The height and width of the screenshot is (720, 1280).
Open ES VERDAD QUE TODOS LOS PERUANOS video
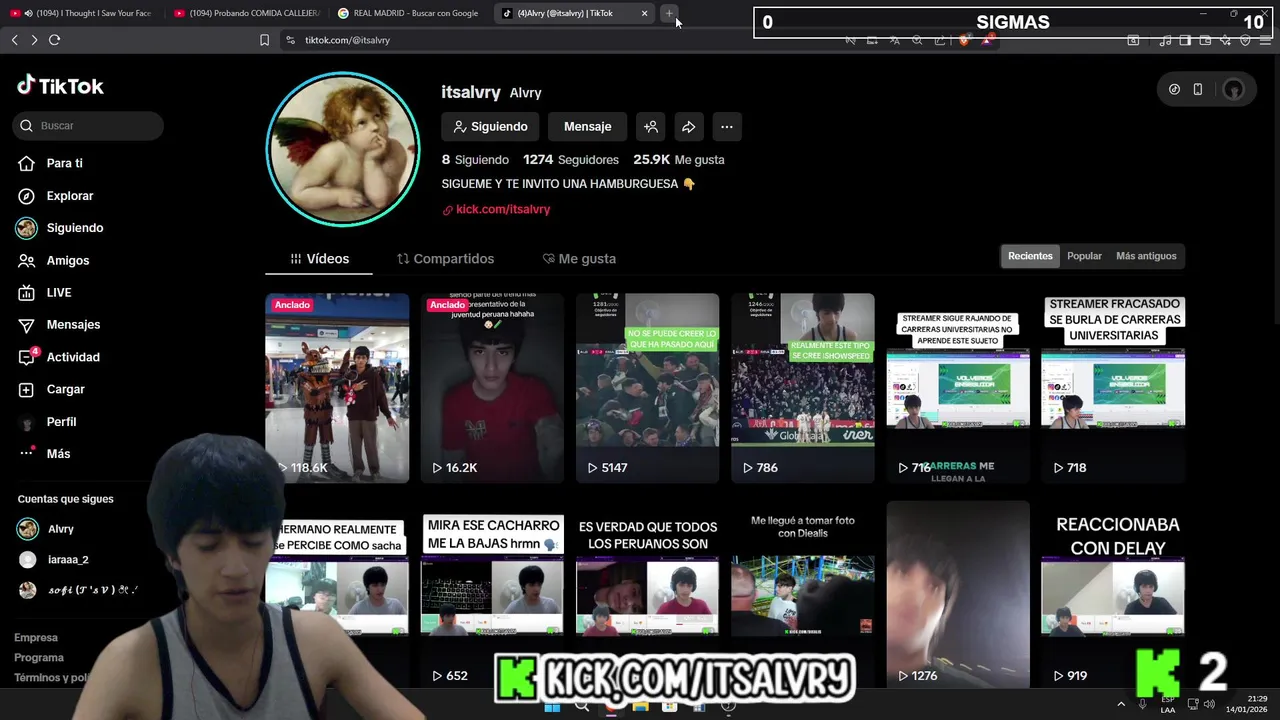(x=647, y=594)
